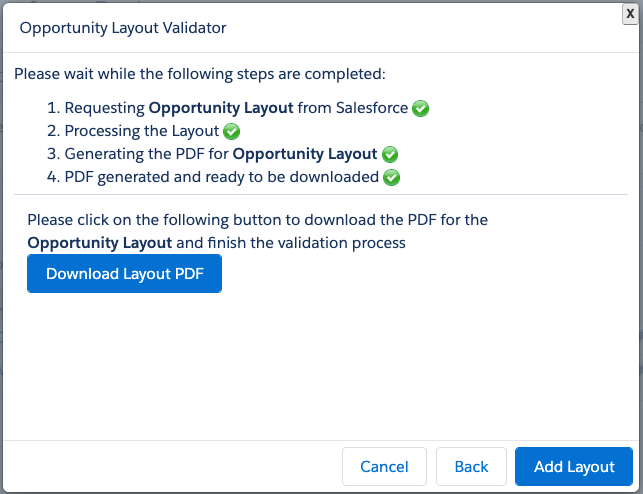Click the green check beside Processing the Layout
Screen dimensions: 643x494
(x=232, y=131)
